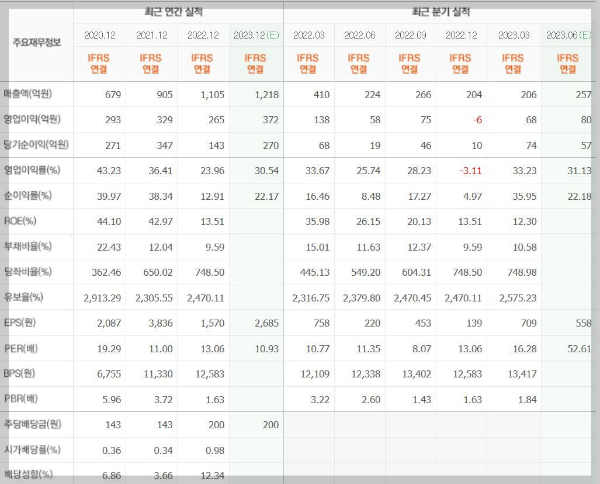Select the 영업이익(억원) row label

(x=32, y=119)
